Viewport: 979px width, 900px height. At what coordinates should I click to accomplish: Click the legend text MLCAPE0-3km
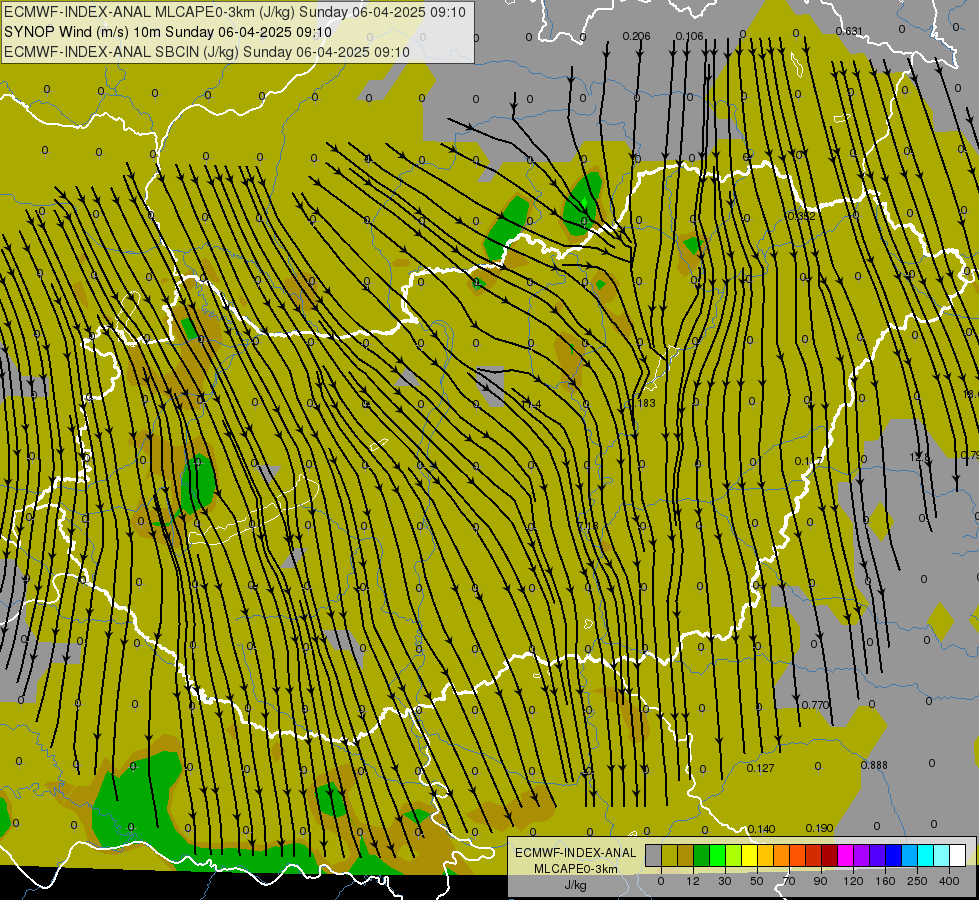coord(576,869)
